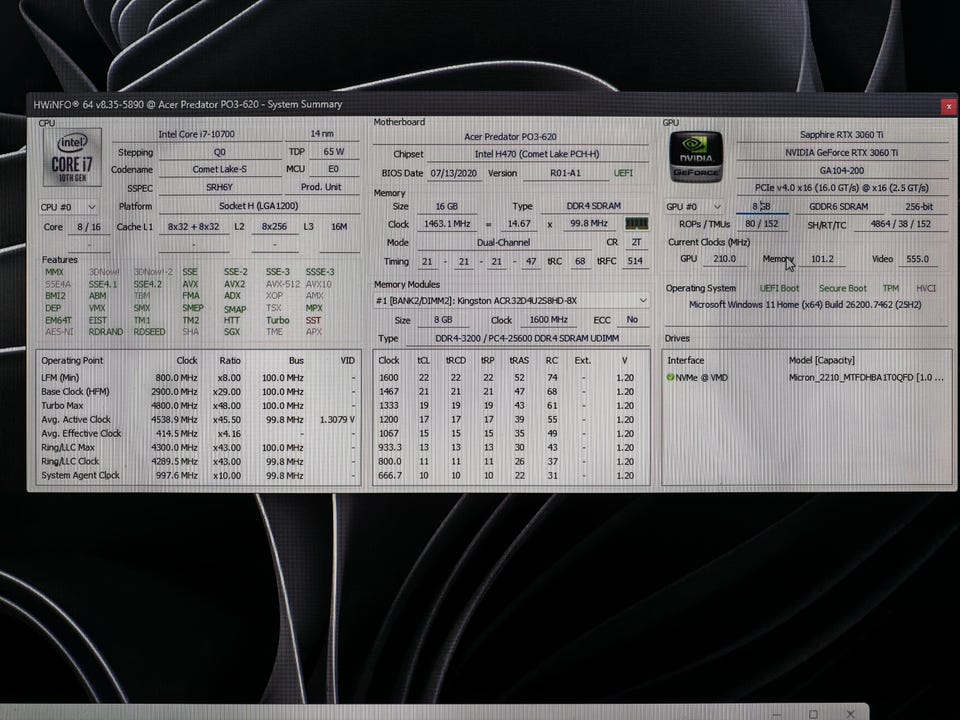Click the UEFI Boot indicator
The height and width of the screenshot is (720, 960).
pos(779,288)
